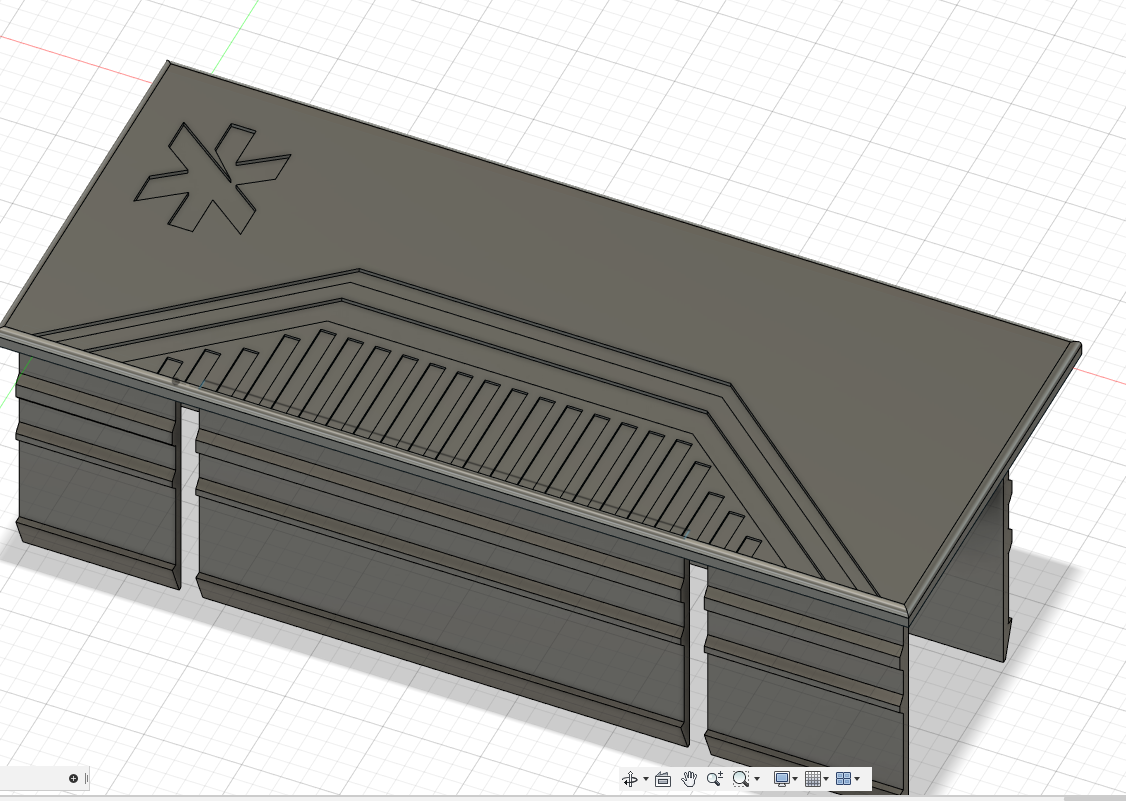Expand the Viewports dropdown arrow
This screenshot has width=1126, height=801.
[857, 779]
